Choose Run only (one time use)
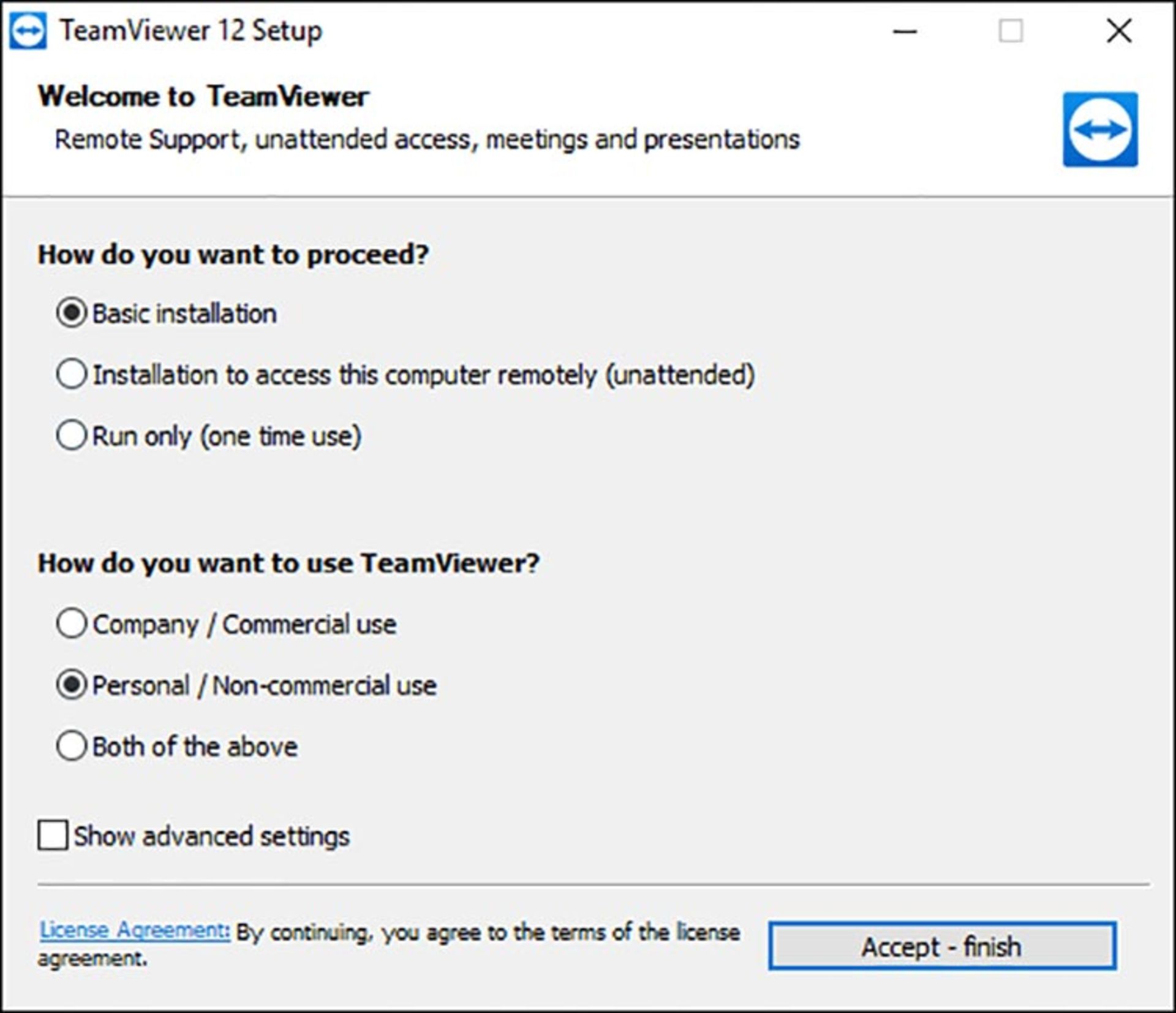The height and width of the screenshot is (1013, 1176). tap(72, 435)
